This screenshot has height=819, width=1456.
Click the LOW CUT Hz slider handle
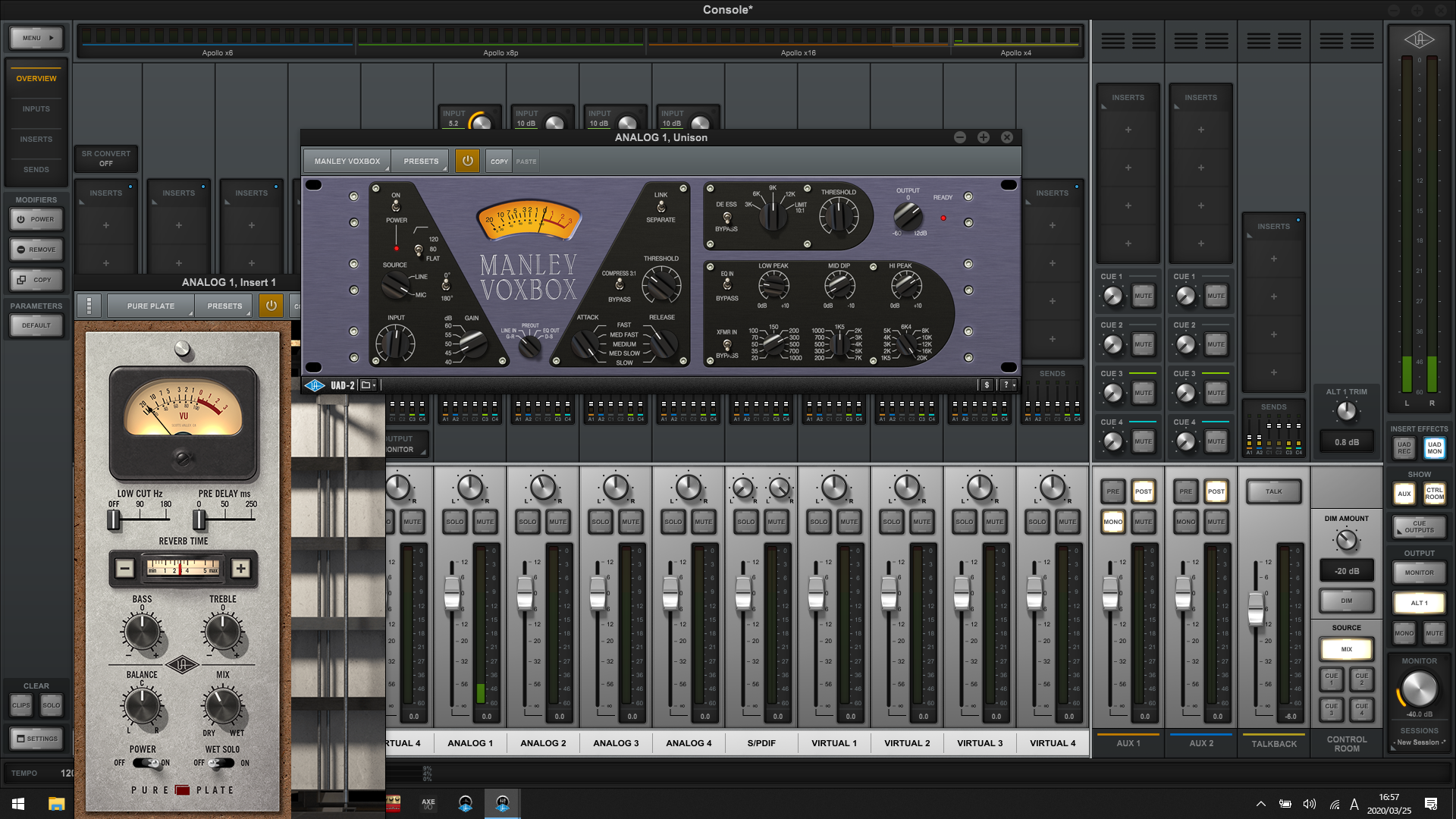(x=114, y=519)
